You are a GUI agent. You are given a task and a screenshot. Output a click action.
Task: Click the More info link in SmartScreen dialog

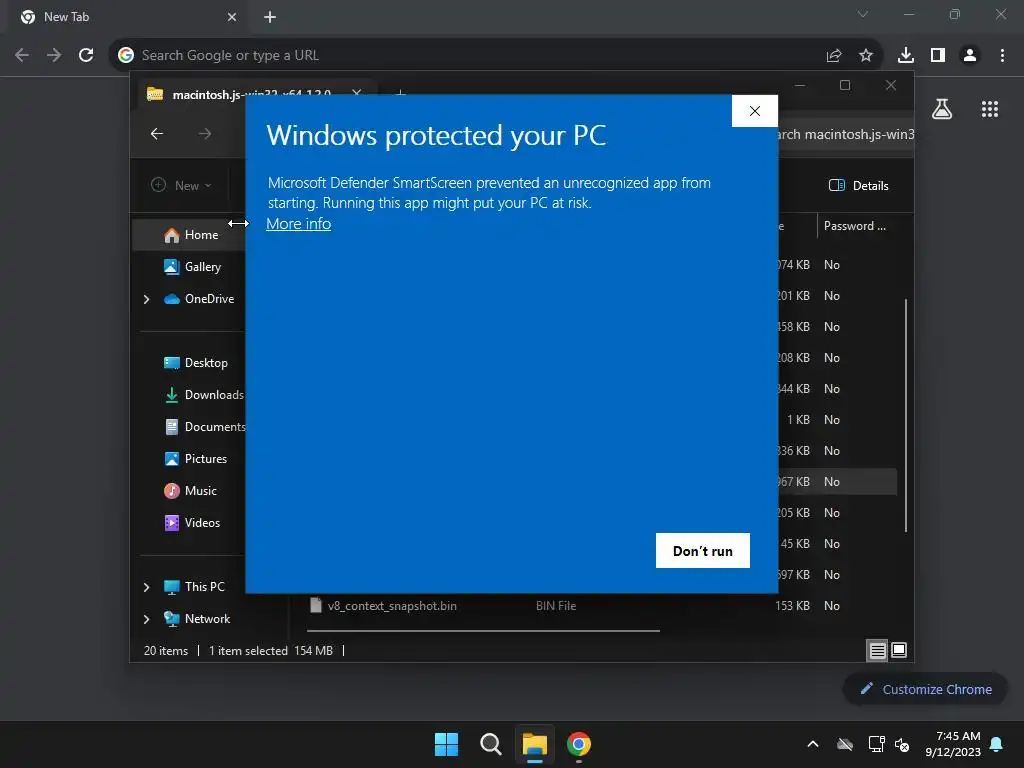tap(298, 223)
